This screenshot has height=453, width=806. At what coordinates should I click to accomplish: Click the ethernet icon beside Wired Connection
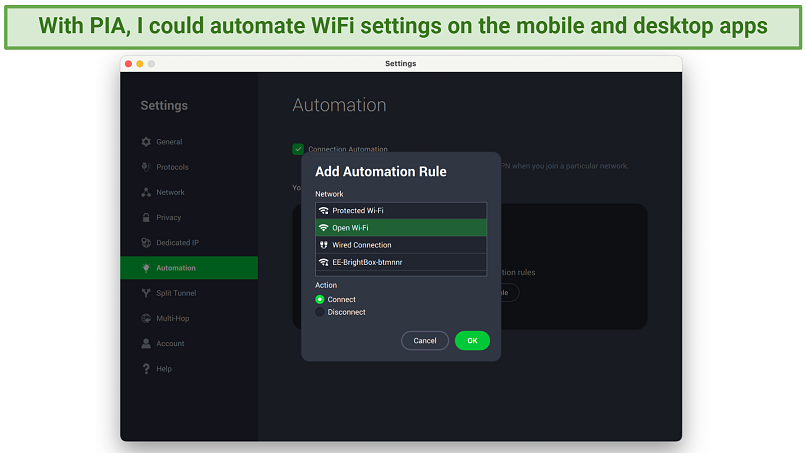(323, 245)
